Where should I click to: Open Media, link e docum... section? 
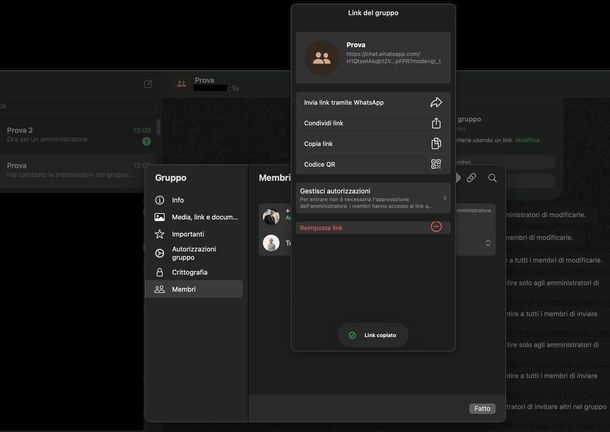194,217
